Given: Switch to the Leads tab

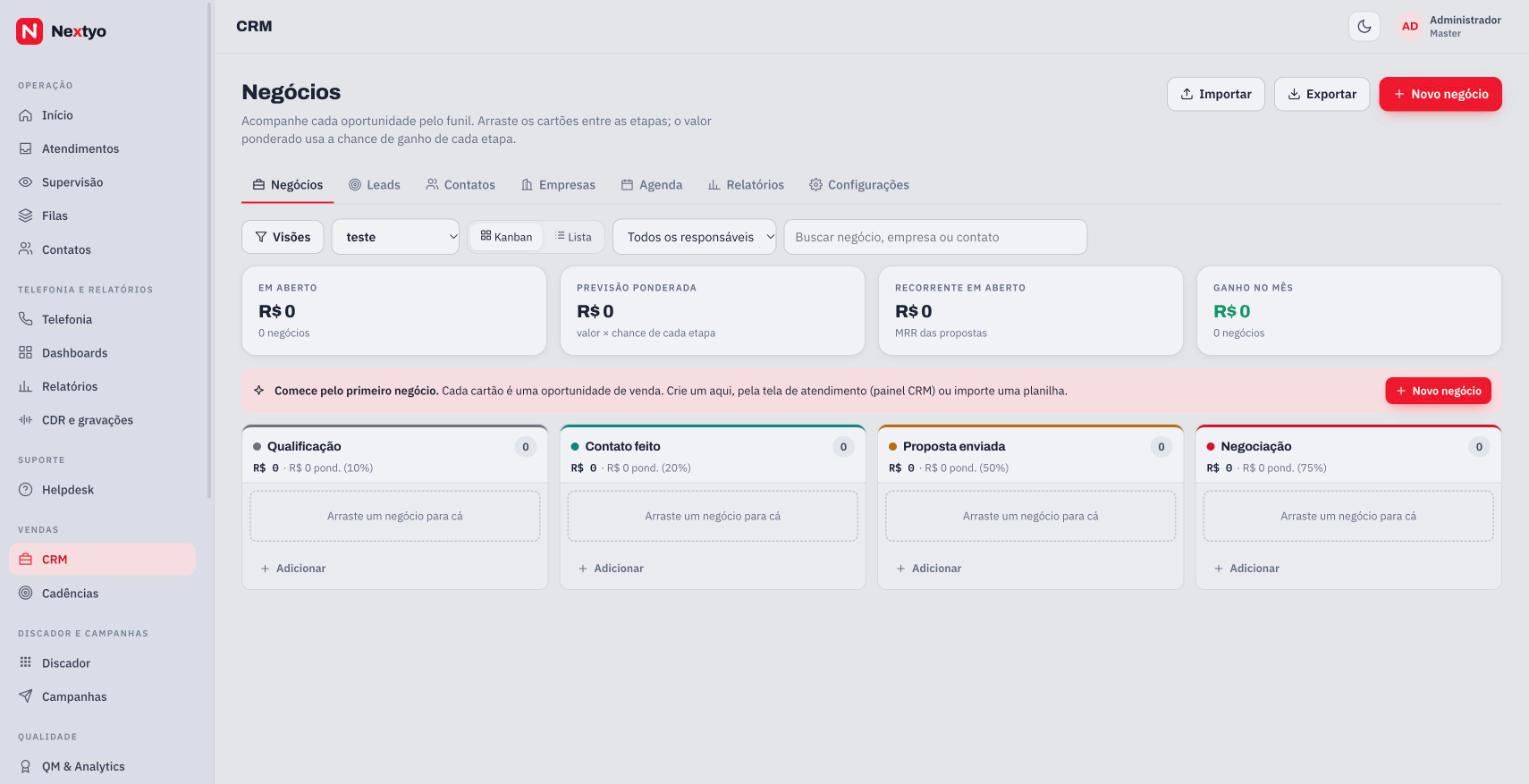Looking at the screenshot, I should click(x=374, y=185).
